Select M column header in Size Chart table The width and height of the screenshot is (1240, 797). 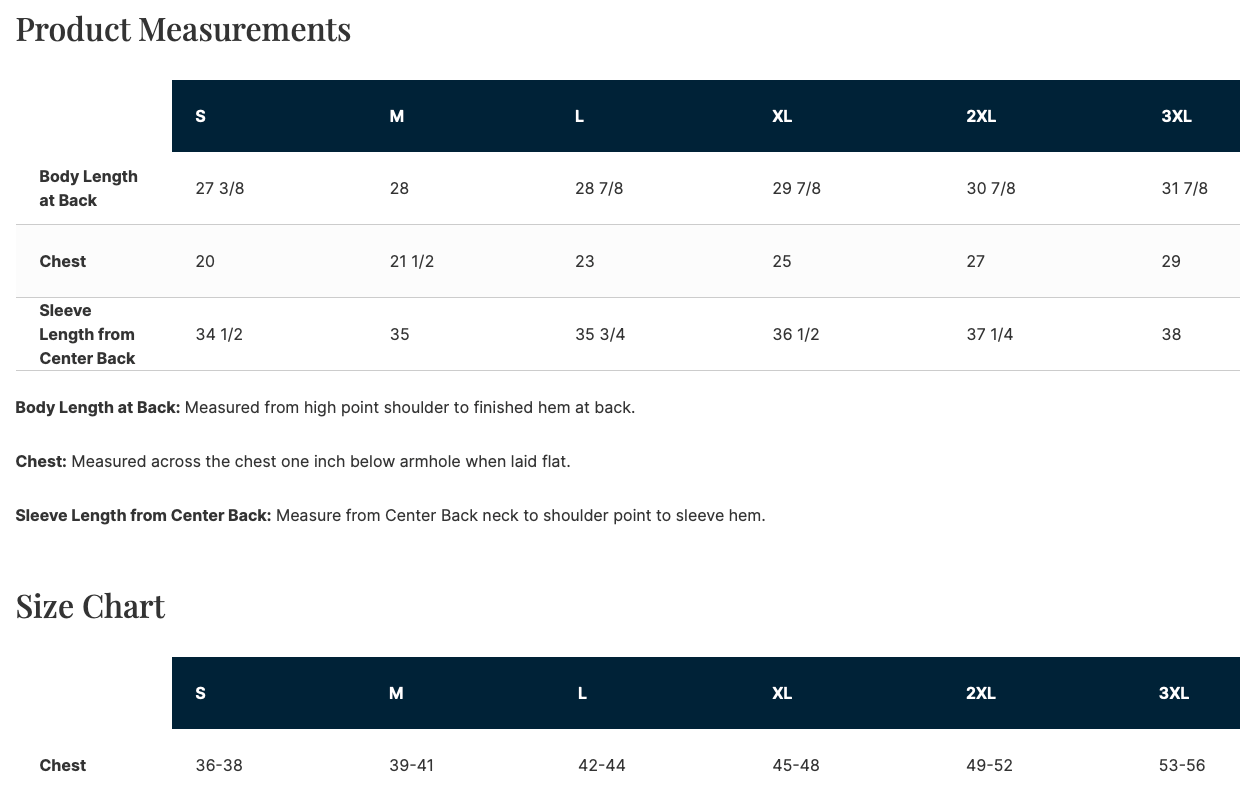(396, 693)
